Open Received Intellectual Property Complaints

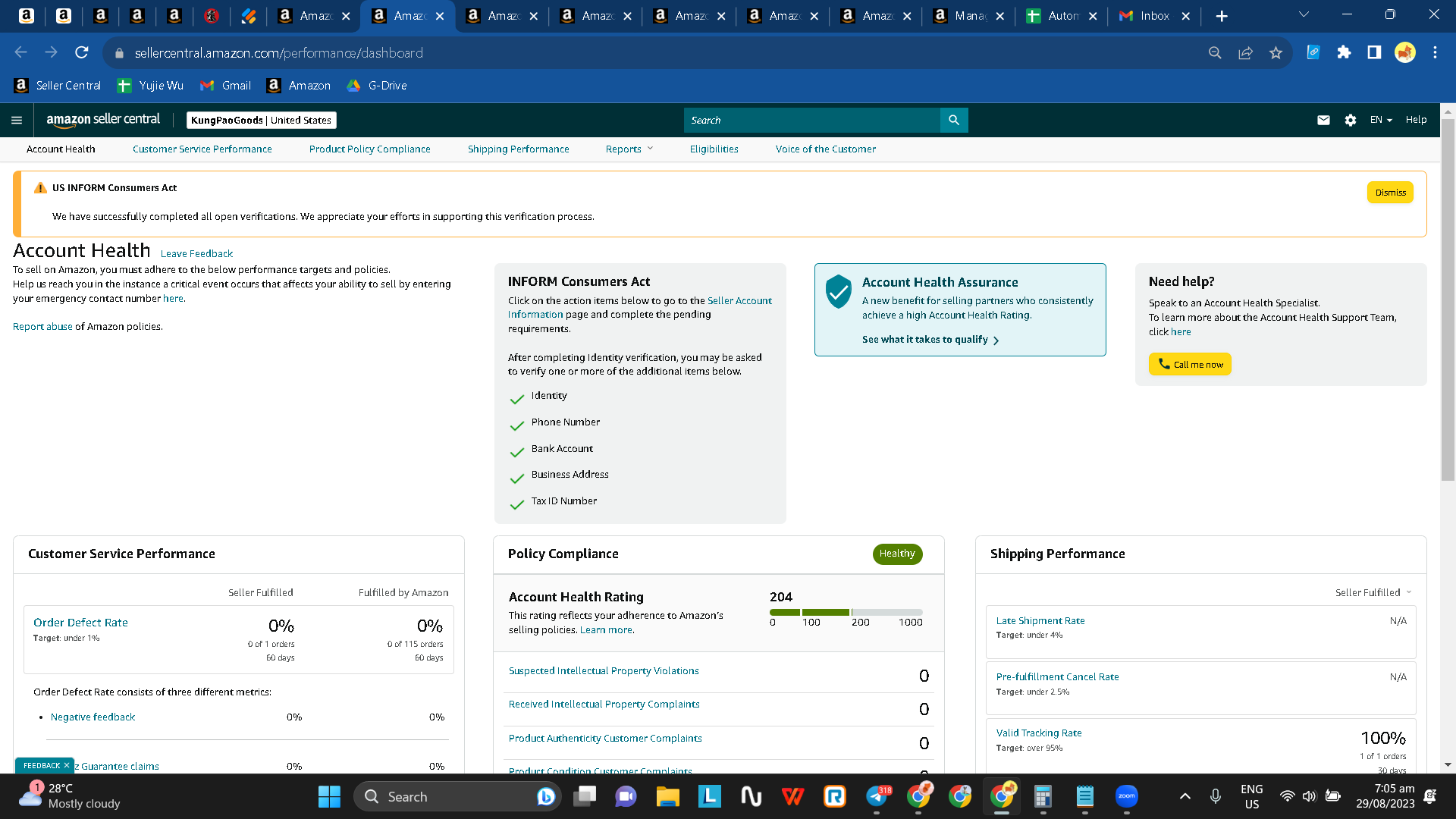click(604, 704)
